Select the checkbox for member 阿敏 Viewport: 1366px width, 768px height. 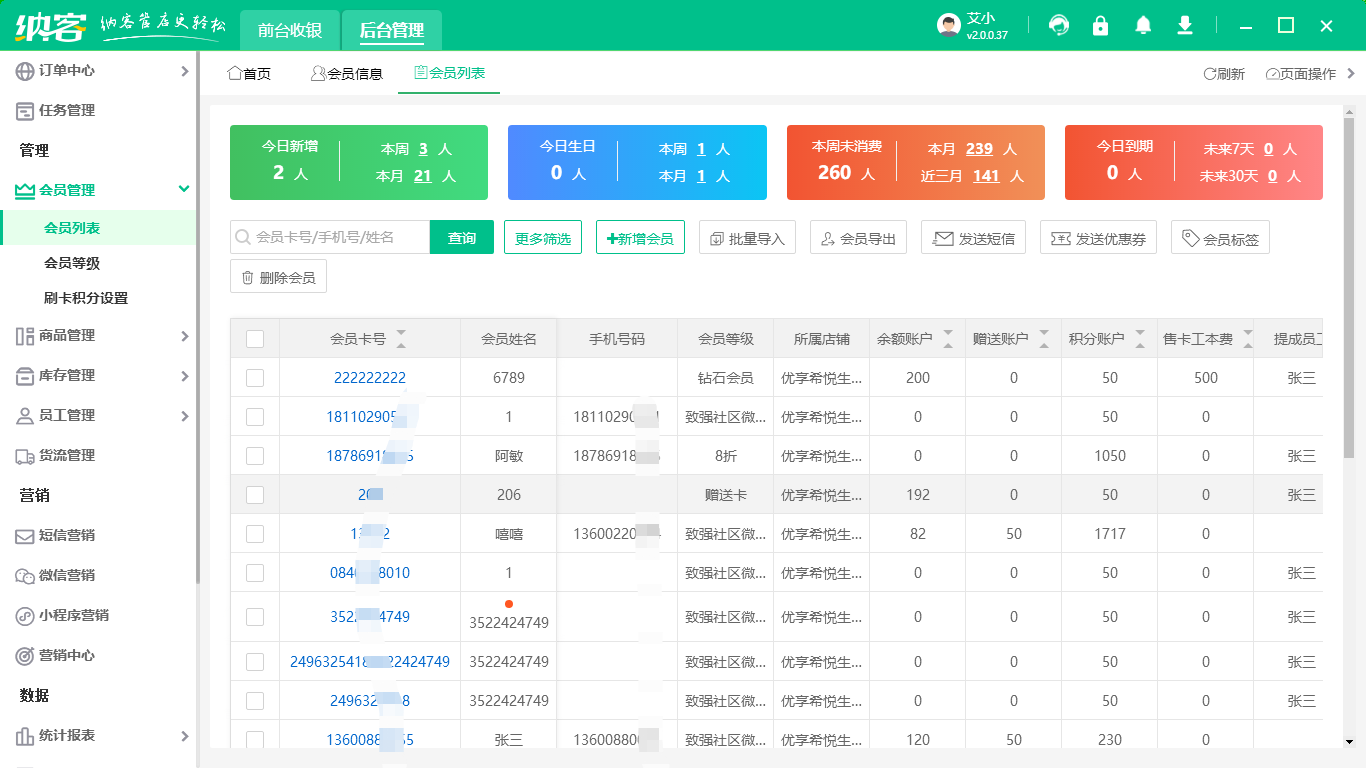[x=255, y=456]
